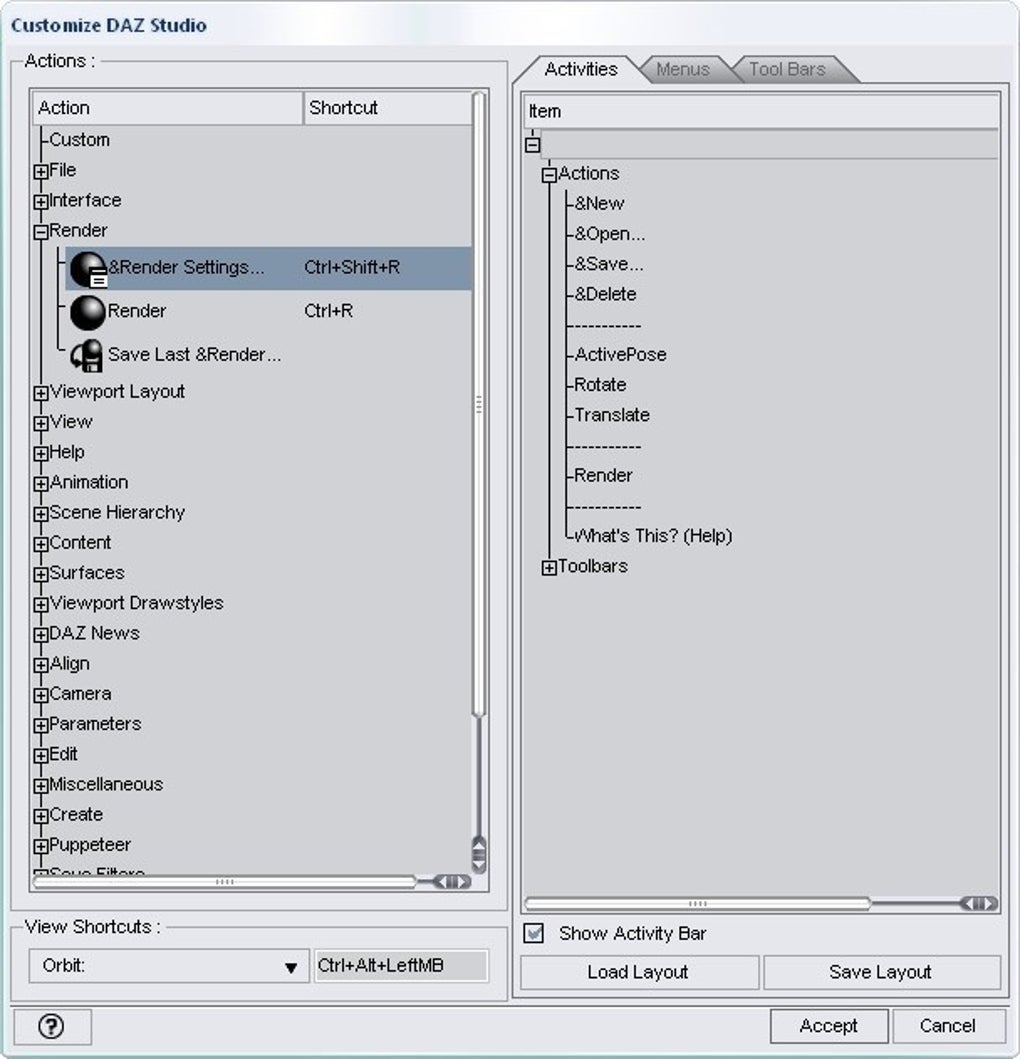Viewport: 1020px width, 1059px height.
Task: Click the Item column header
Action: [x=761, y=111]
